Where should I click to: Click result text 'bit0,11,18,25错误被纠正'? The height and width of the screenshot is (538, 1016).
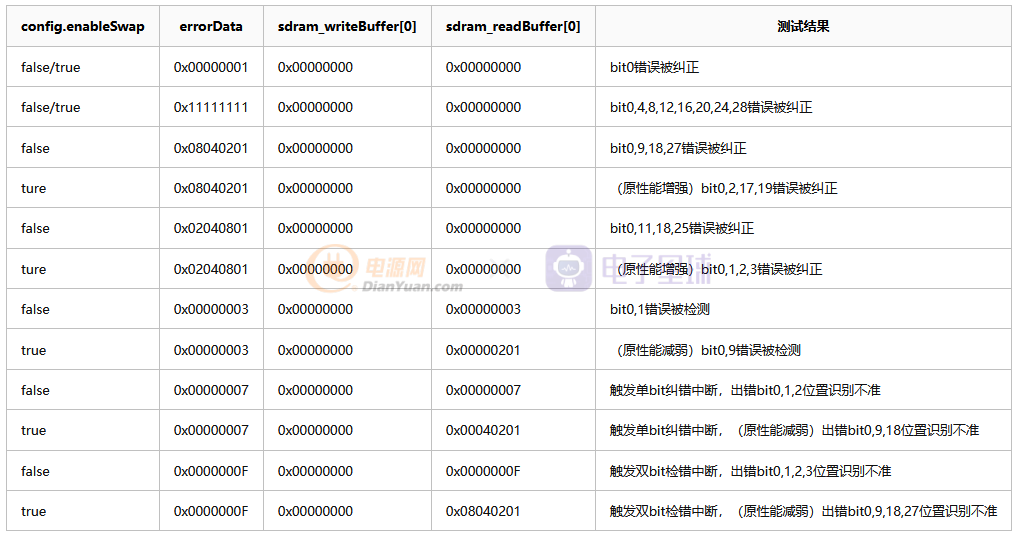(682, 228)
